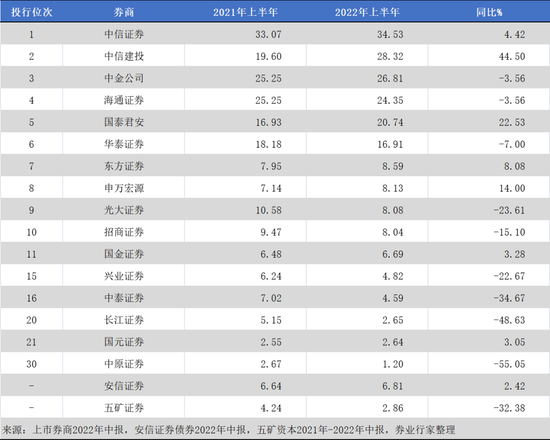Click the value 20.74
This screenshot has height=440, width=550.
click(x=390, y=122)
